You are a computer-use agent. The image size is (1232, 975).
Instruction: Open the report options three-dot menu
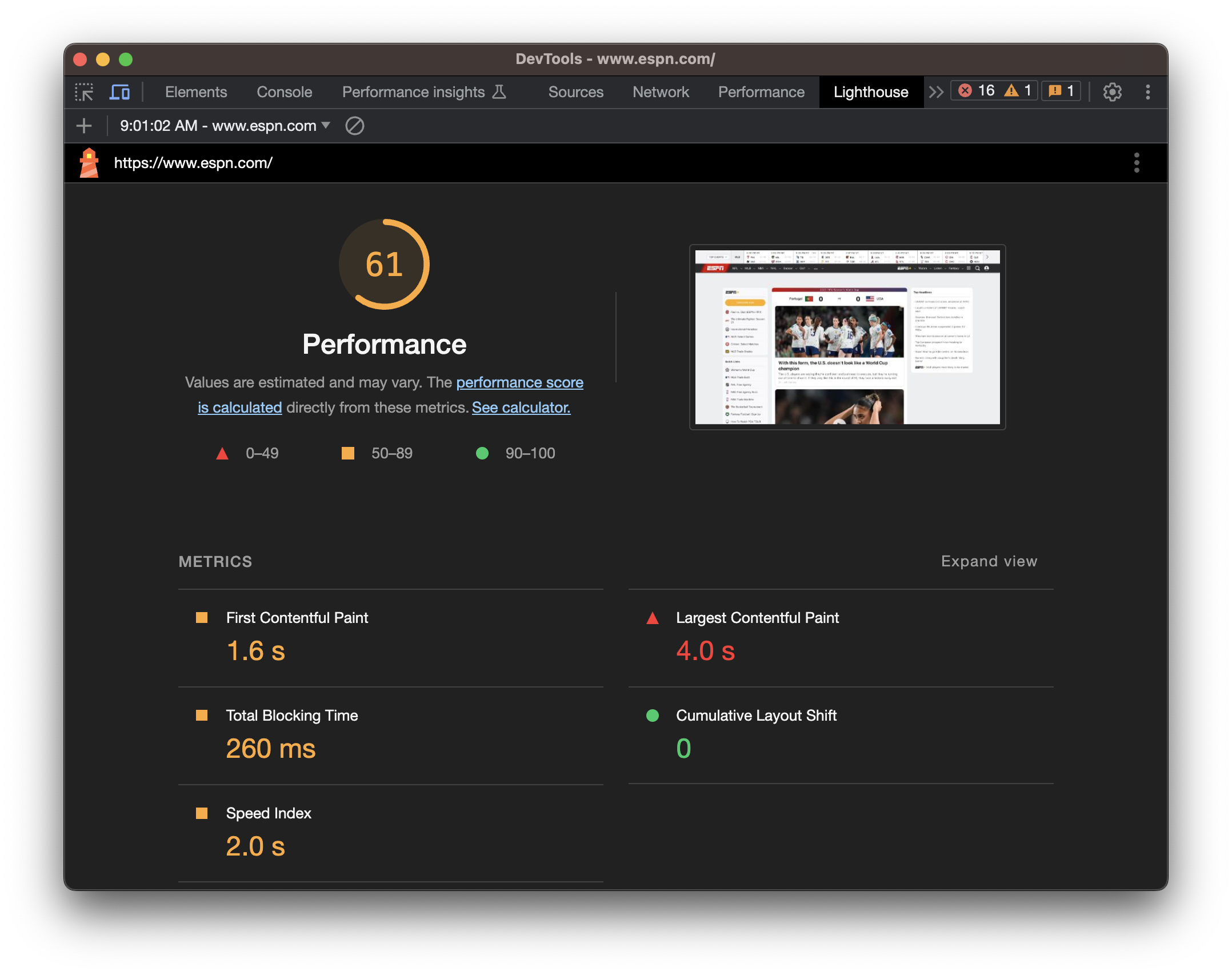point(1137,163)
